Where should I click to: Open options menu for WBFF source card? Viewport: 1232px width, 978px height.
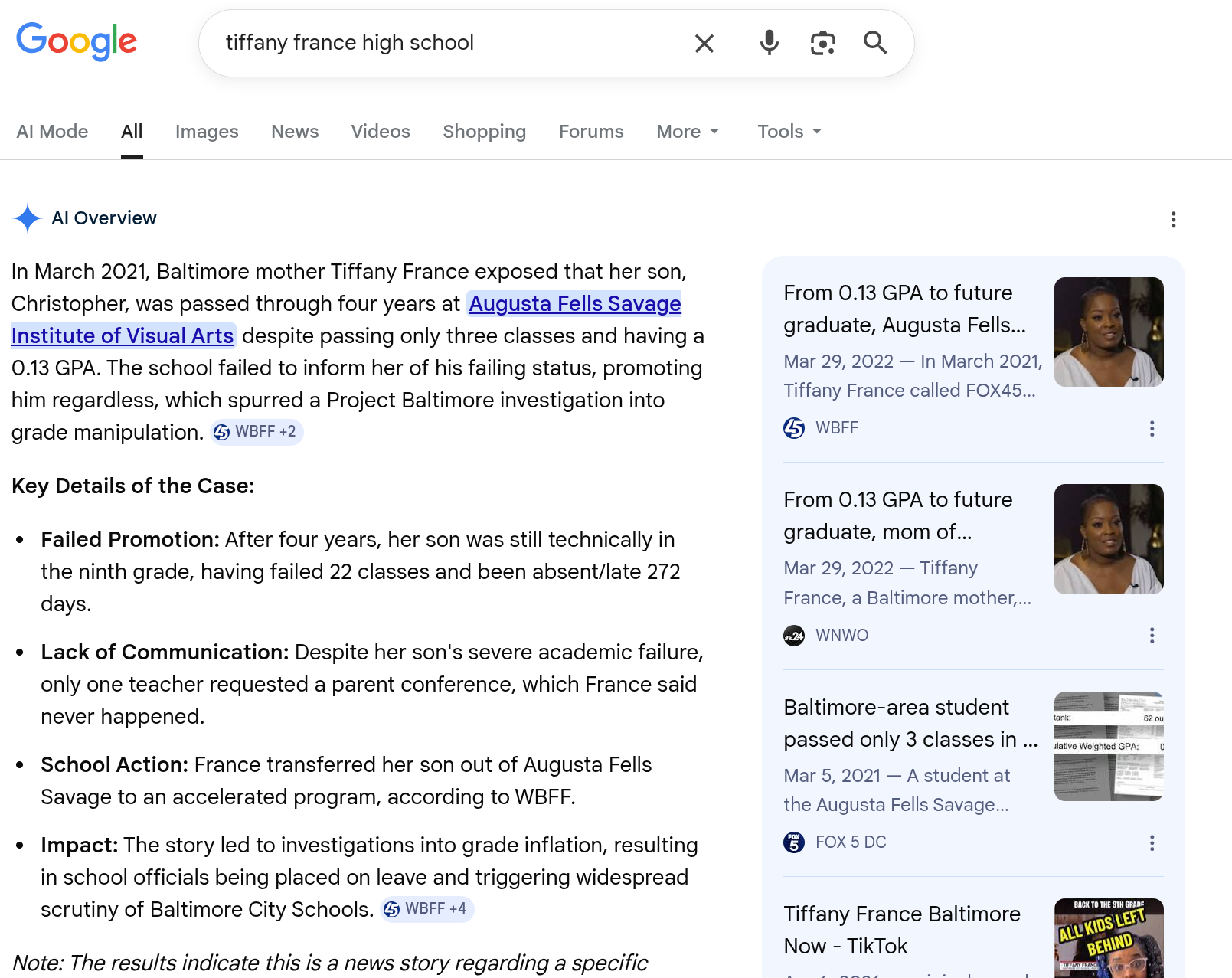coord(1152,429)
